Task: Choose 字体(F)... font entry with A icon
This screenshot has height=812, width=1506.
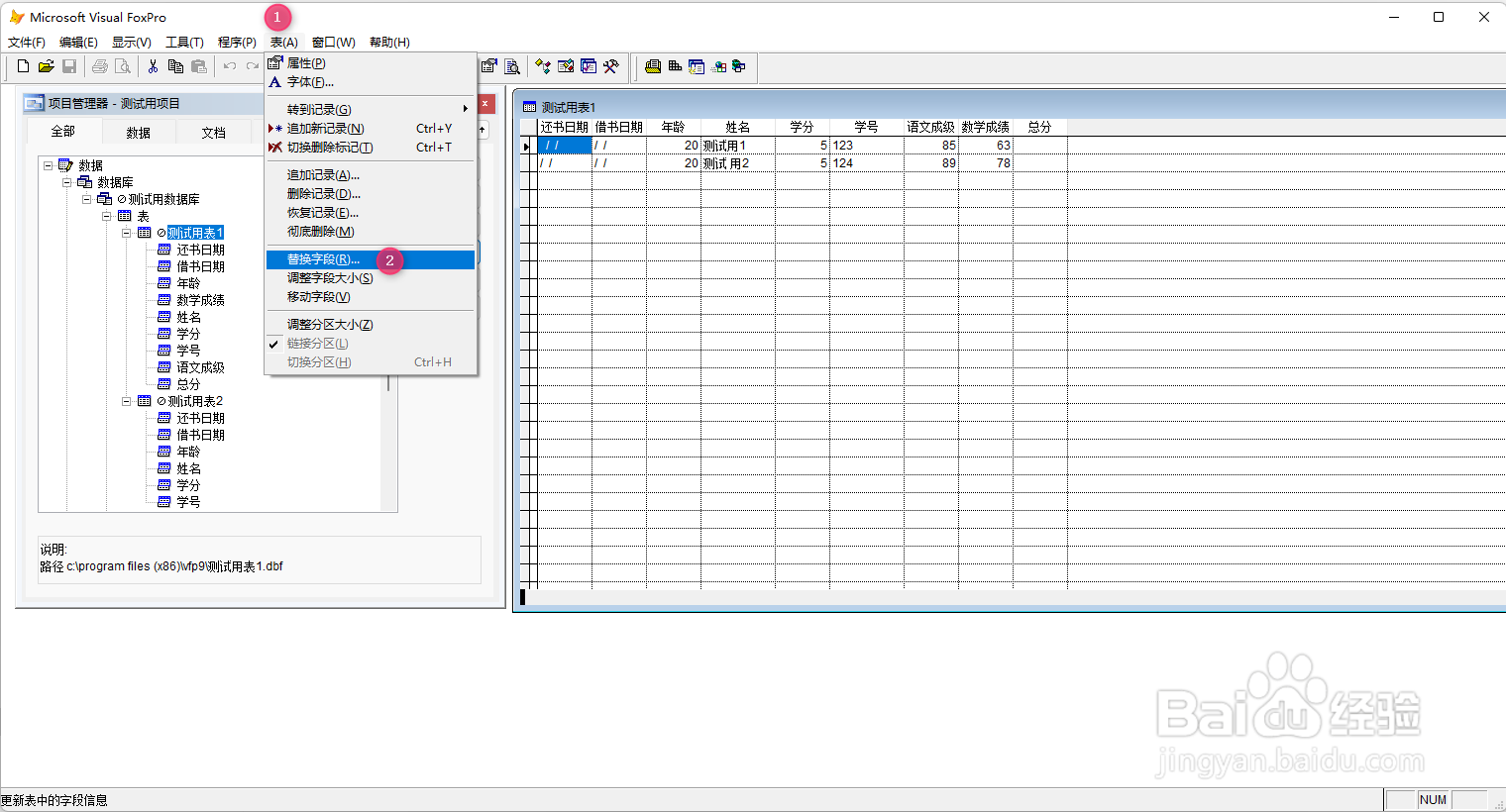Action: (x=371, y=81)
